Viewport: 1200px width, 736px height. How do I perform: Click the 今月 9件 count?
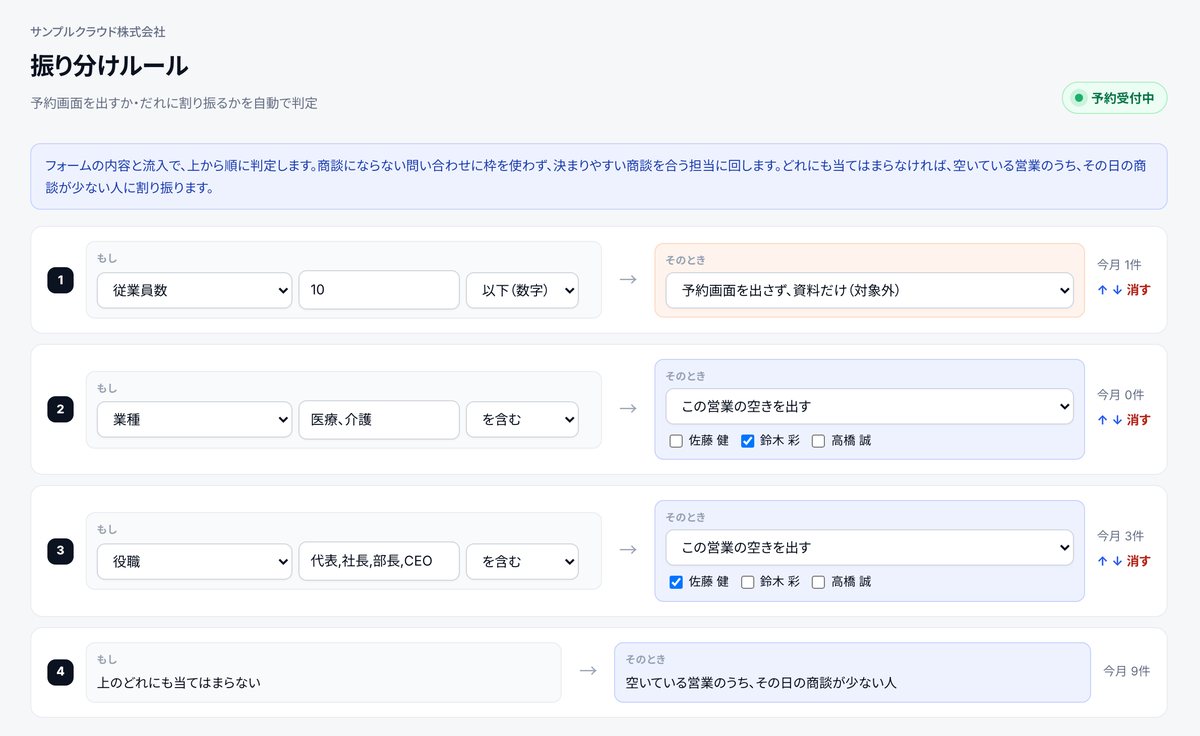1127,671
